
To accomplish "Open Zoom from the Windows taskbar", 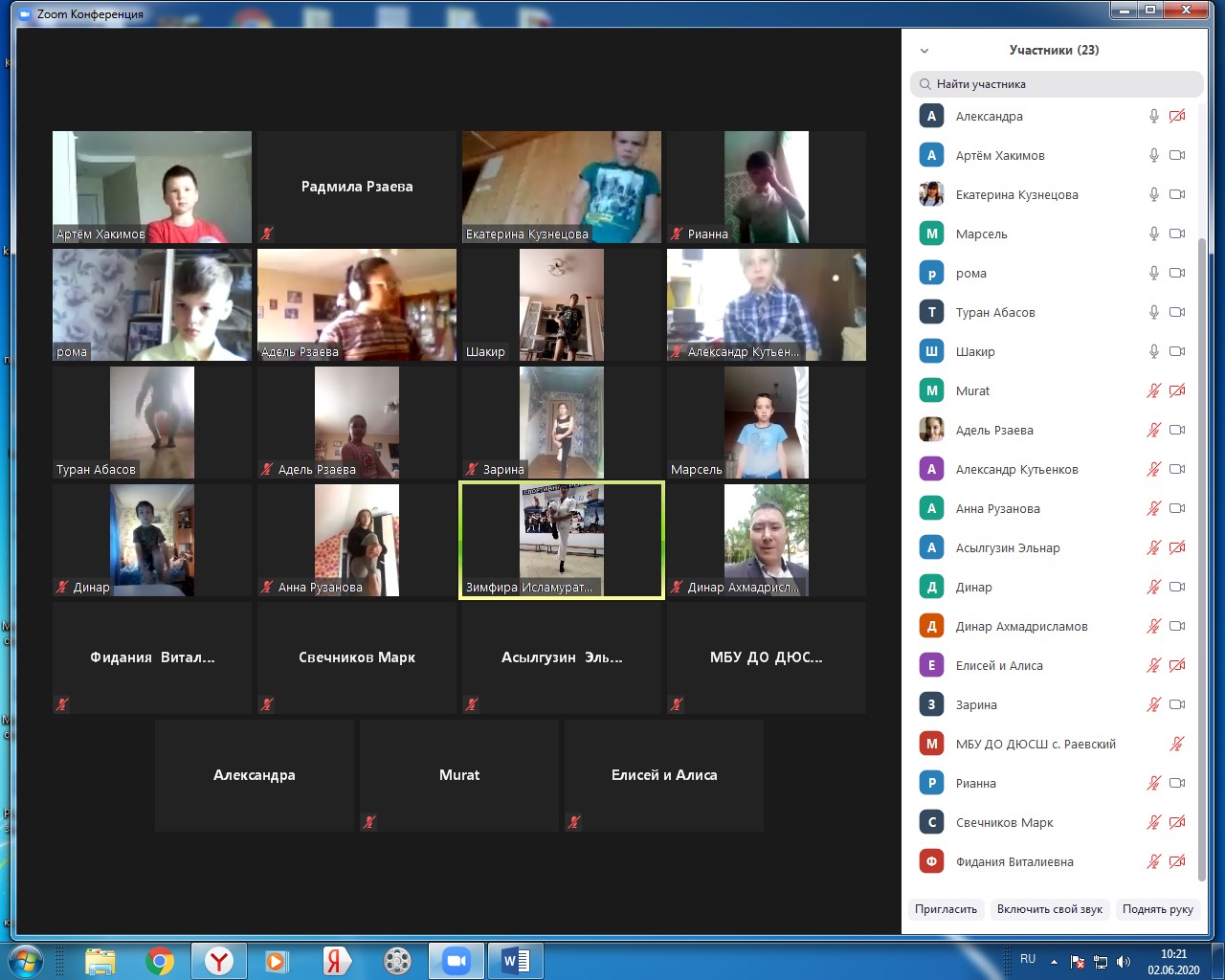I will click(457, 960).
